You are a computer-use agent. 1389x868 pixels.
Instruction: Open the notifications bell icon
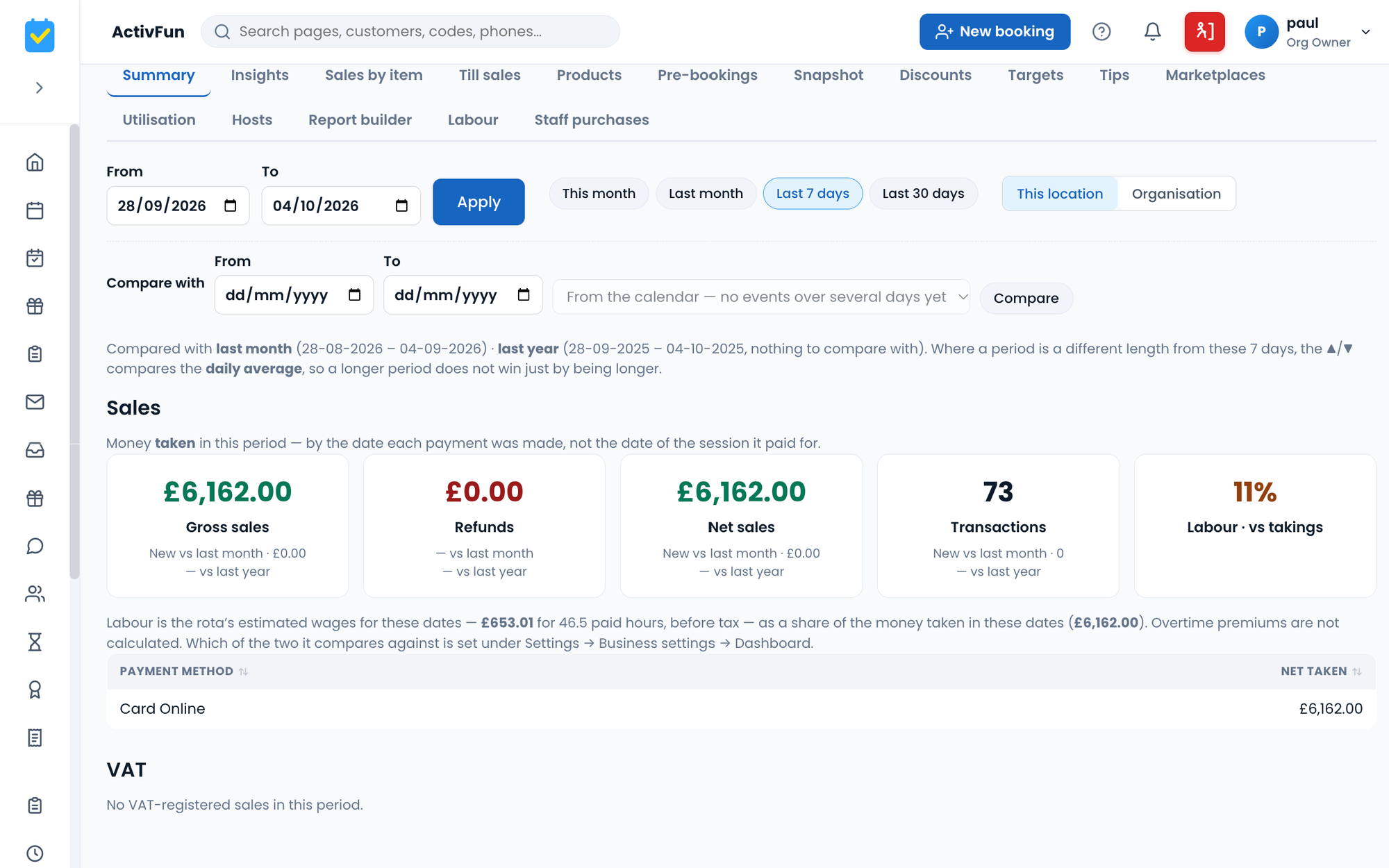coord(1152,31)
